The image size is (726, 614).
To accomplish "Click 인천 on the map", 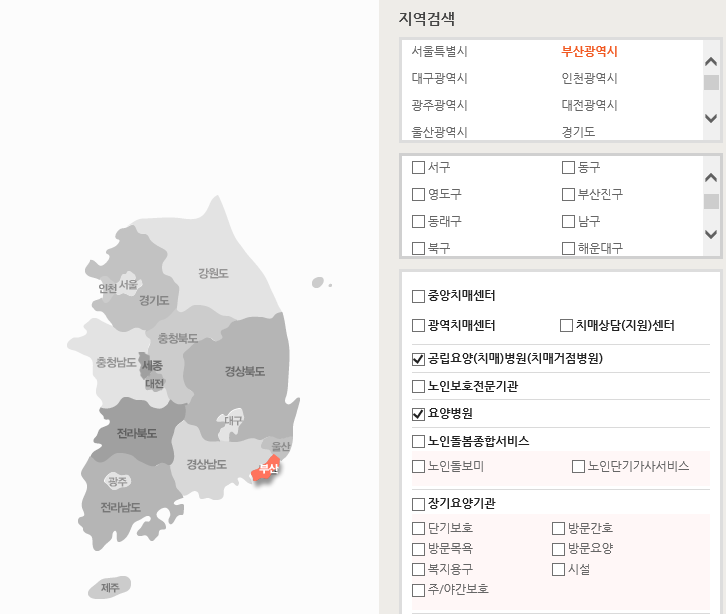I will click(107, 288).
